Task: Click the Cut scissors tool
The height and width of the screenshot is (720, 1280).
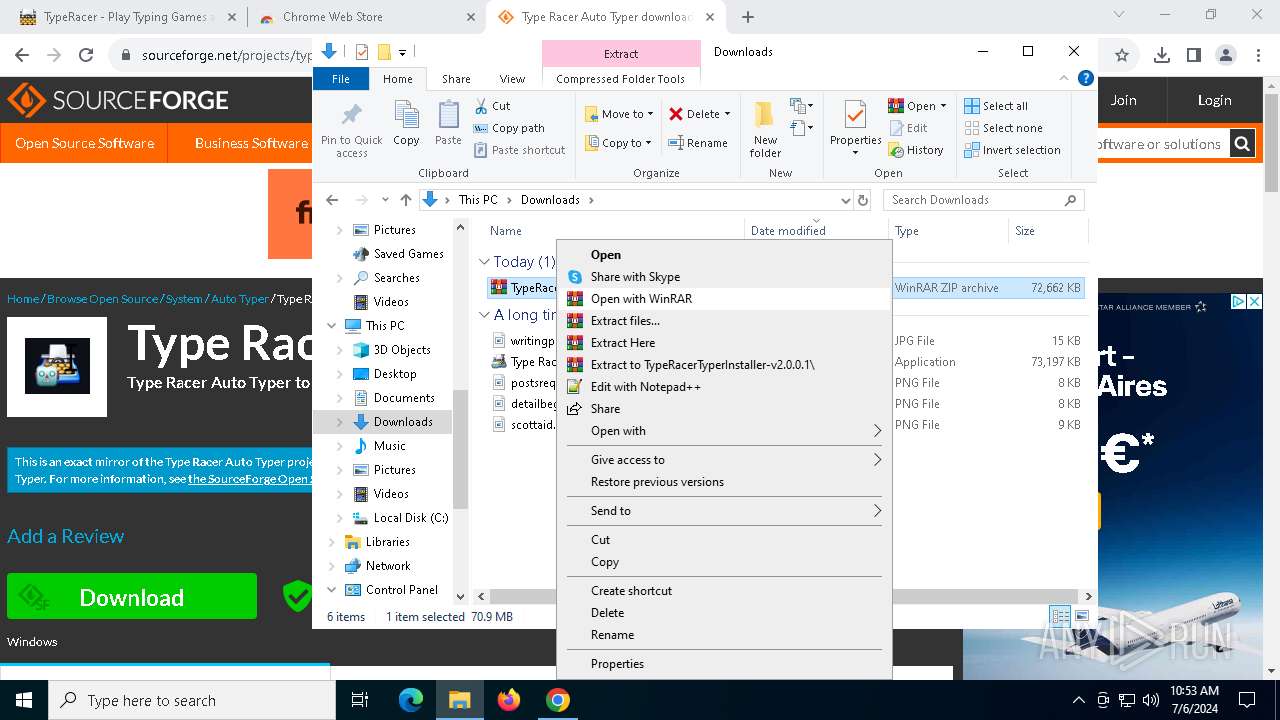Action: [491, 105]
